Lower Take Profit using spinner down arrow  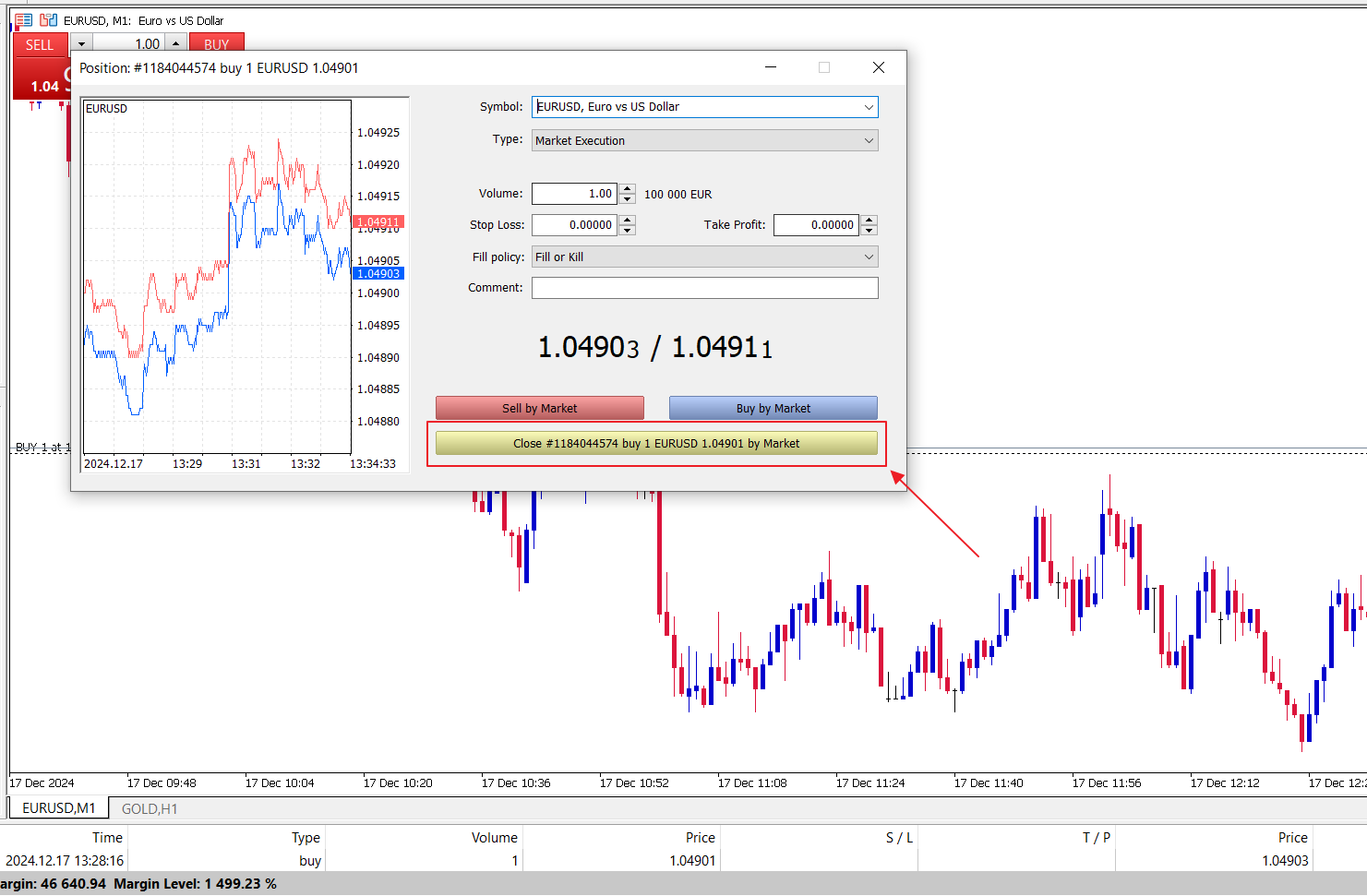[x=869, y=230]
